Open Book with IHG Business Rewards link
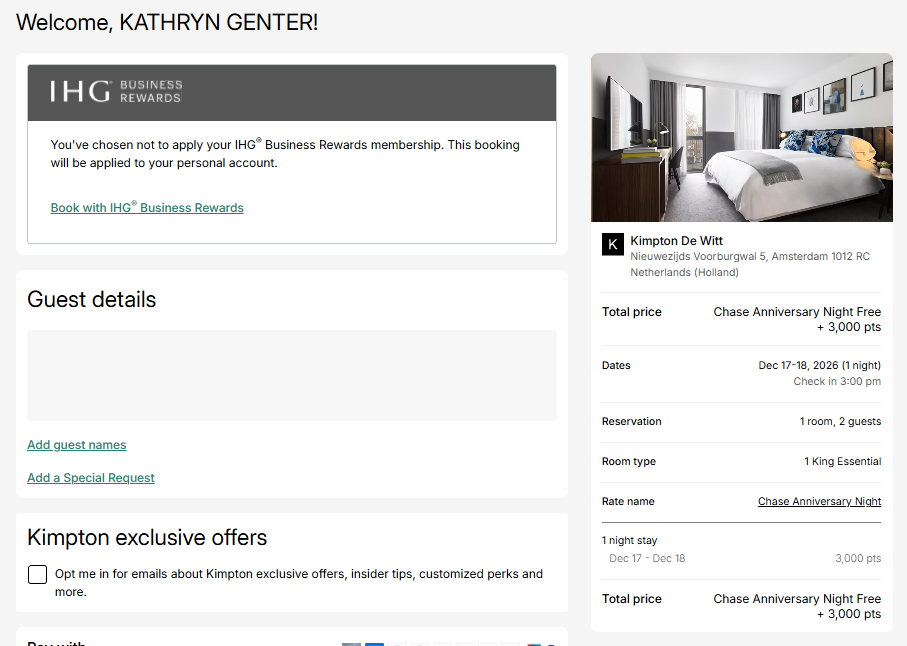Image resolution: width=907 pixels, height=646 pixels. [x=147, y=207]
